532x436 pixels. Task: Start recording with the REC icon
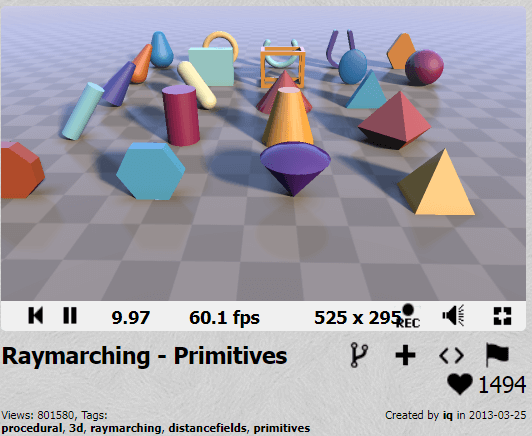click(408, 316)
